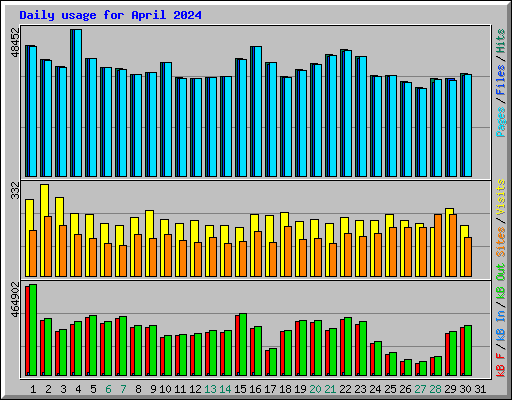Select day label 8 on the x-axis
Viewport: 512px width, 400px height.
tap(138, 389)
